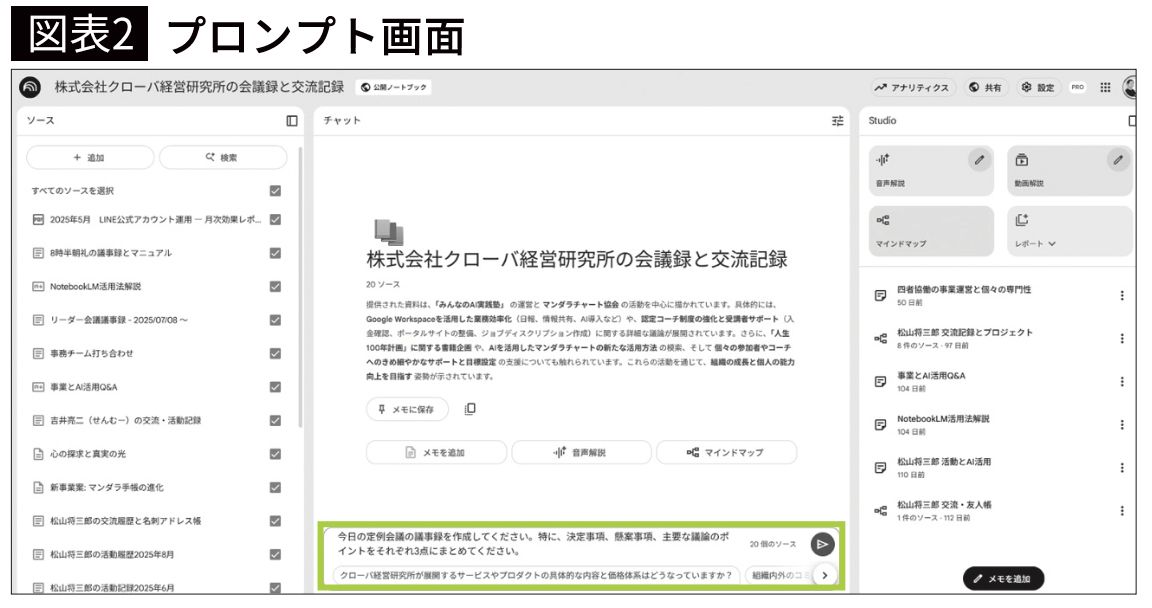Click the 追加 button to add source
This screenshot has height=608, width=1152.
click(90, 157)
